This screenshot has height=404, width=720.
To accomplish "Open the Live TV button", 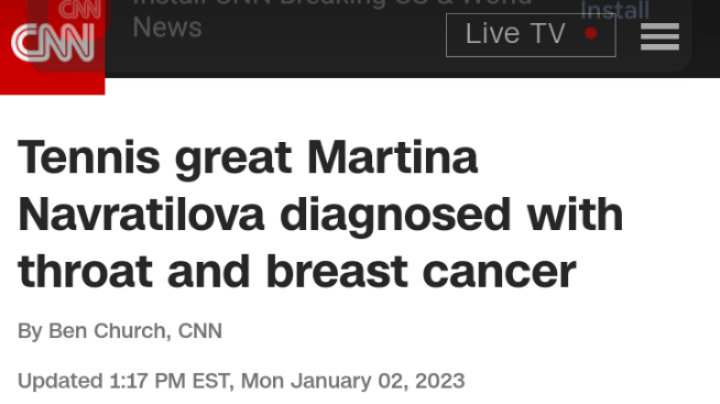I will tap(530, 35).
